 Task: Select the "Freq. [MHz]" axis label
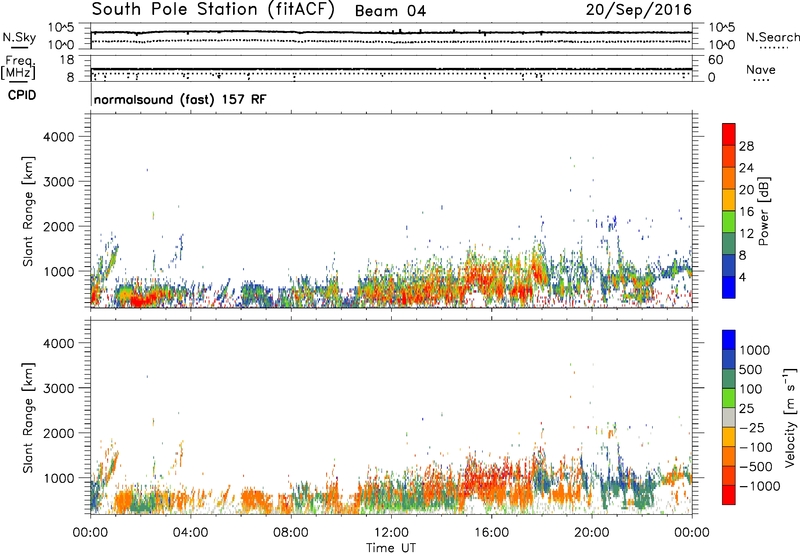[x=18, y=67]
